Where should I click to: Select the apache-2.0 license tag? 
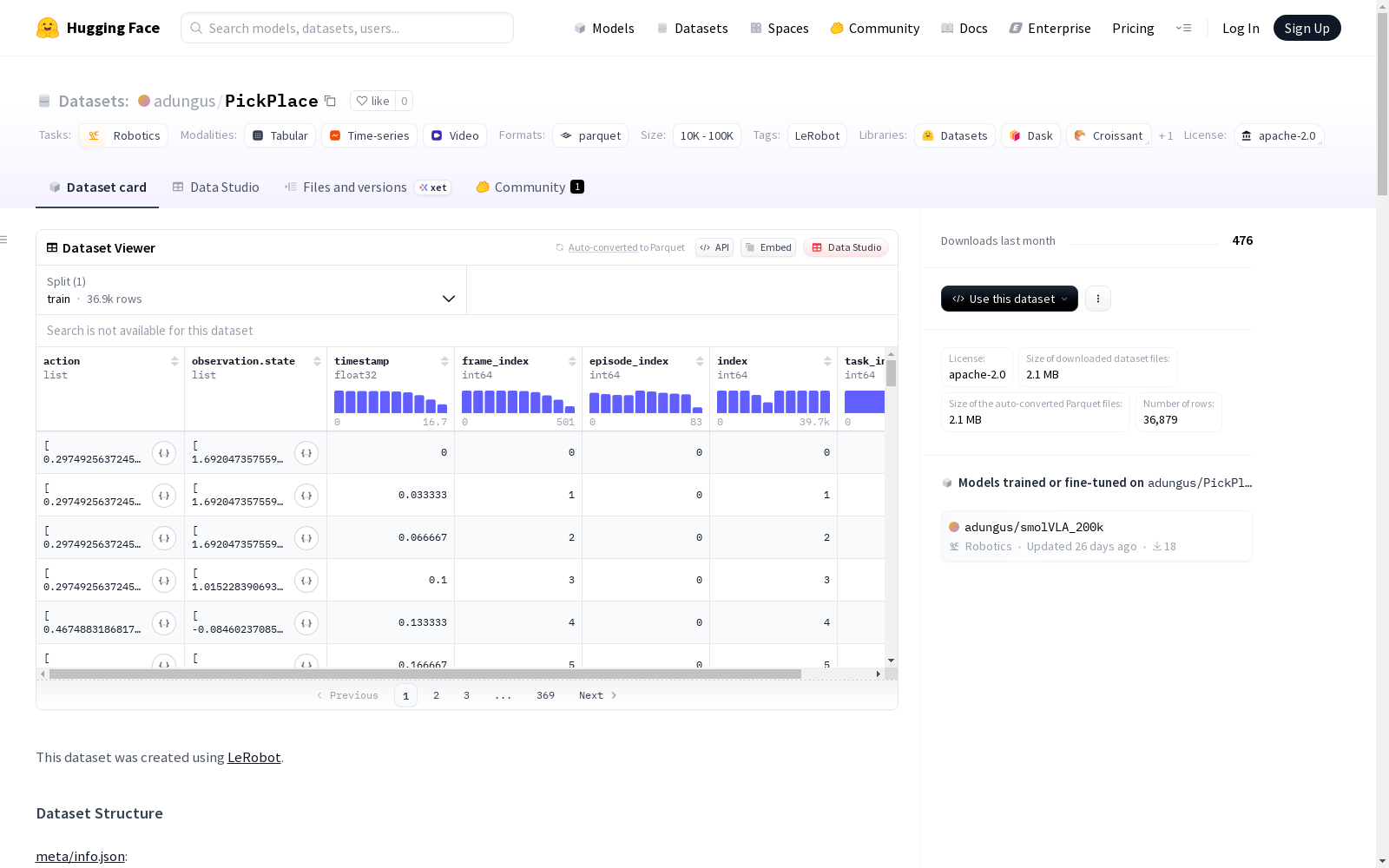(1279, 135)
